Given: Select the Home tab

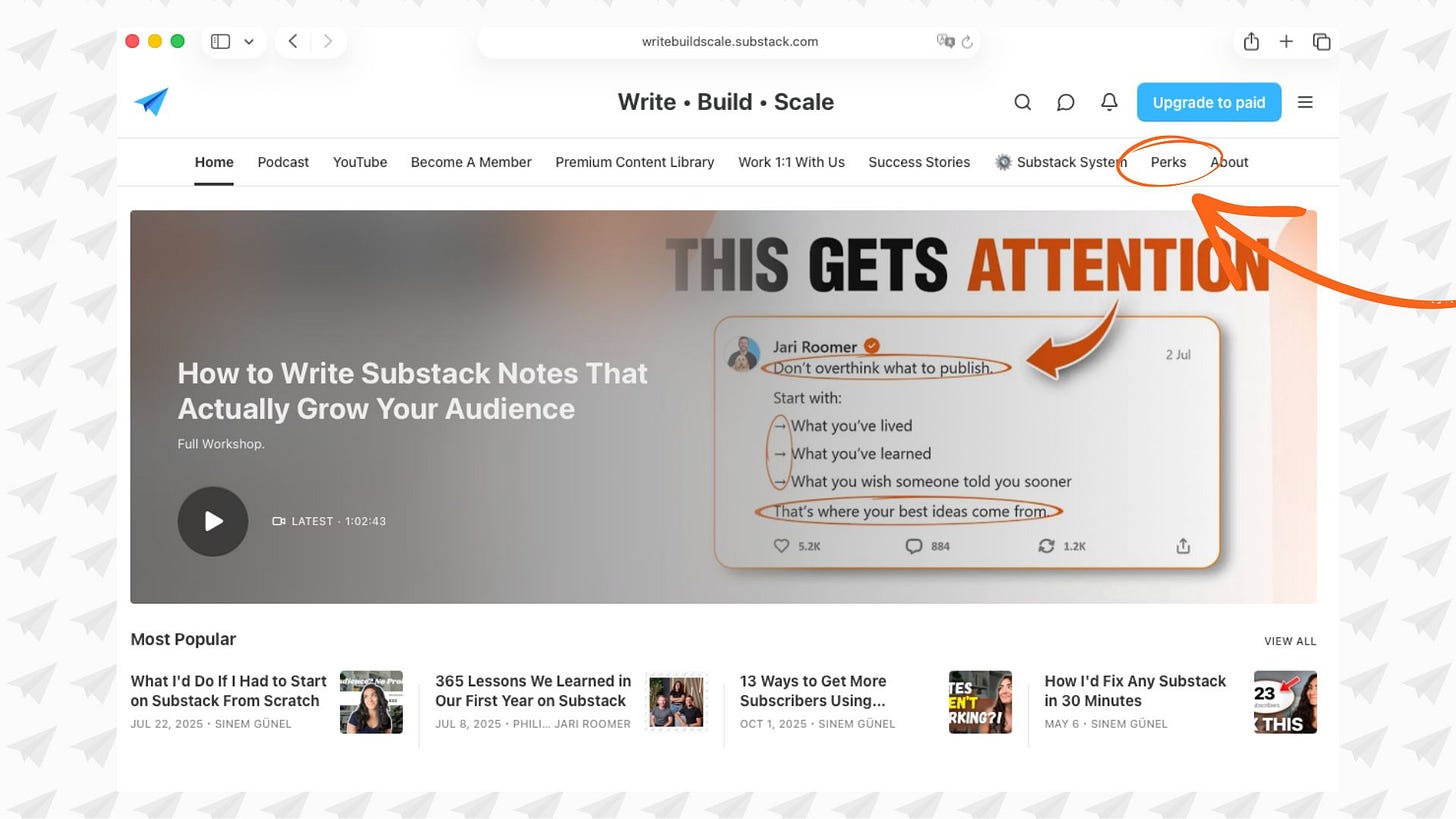Looking at the screenshot, I should point(214,162).
